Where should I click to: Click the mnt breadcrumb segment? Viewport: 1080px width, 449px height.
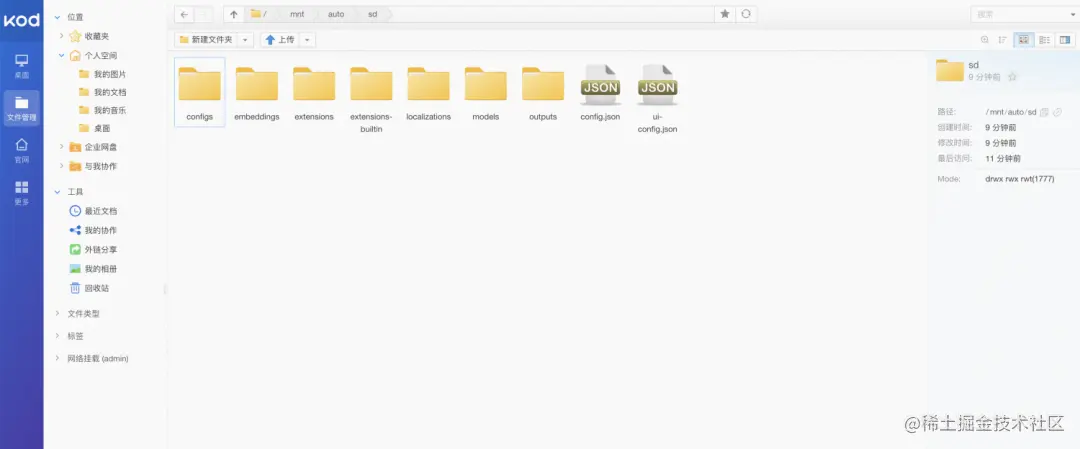[x=297, y=14]
